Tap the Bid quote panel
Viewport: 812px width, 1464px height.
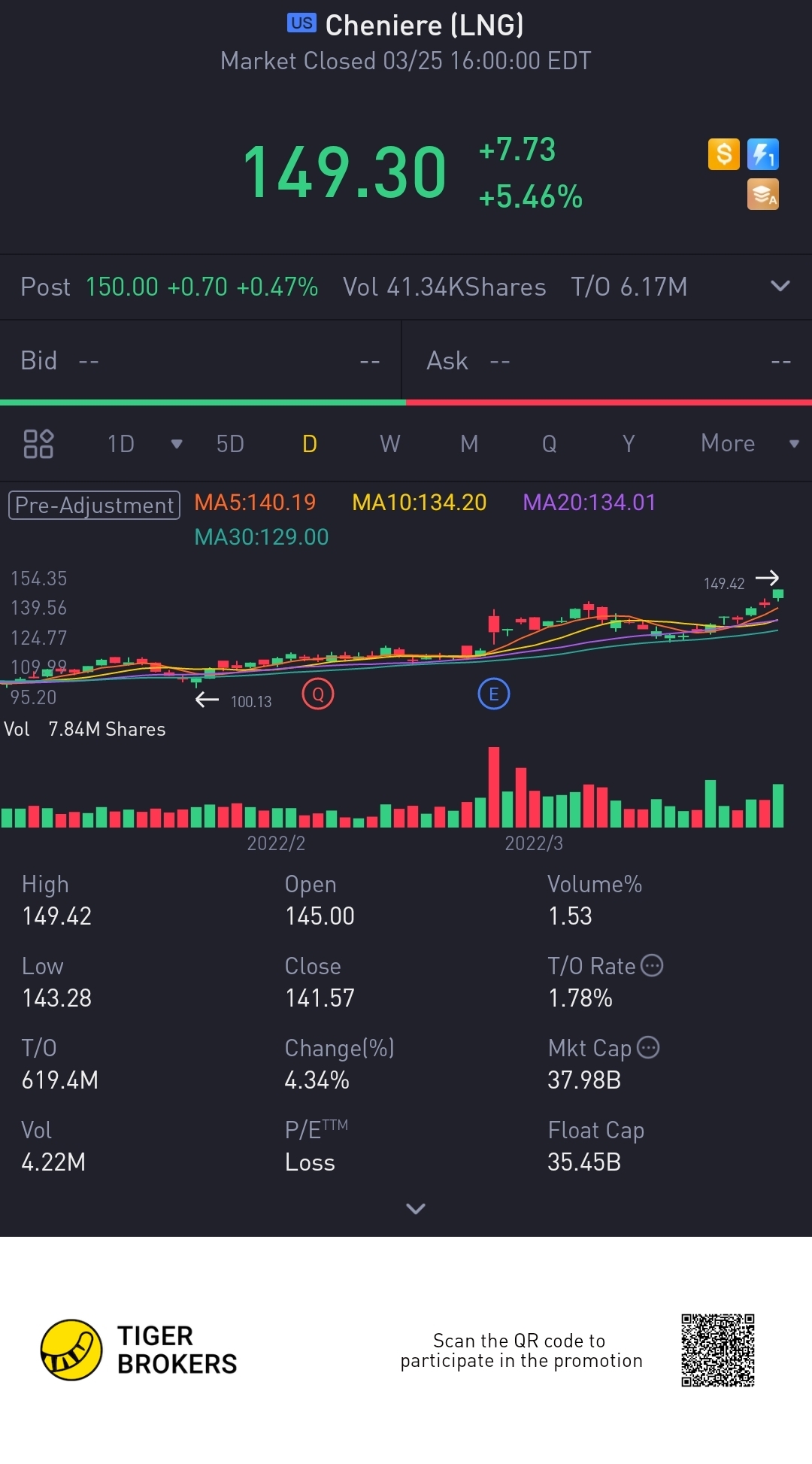coord(201,361)
